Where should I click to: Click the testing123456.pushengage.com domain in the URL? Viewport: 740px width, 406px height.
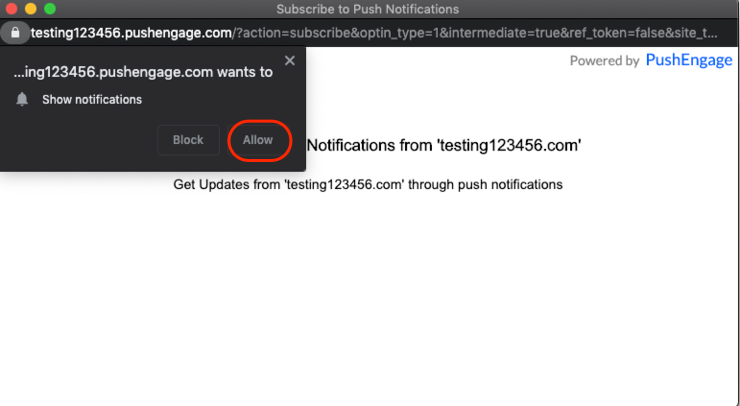click(x=131, y=33)
